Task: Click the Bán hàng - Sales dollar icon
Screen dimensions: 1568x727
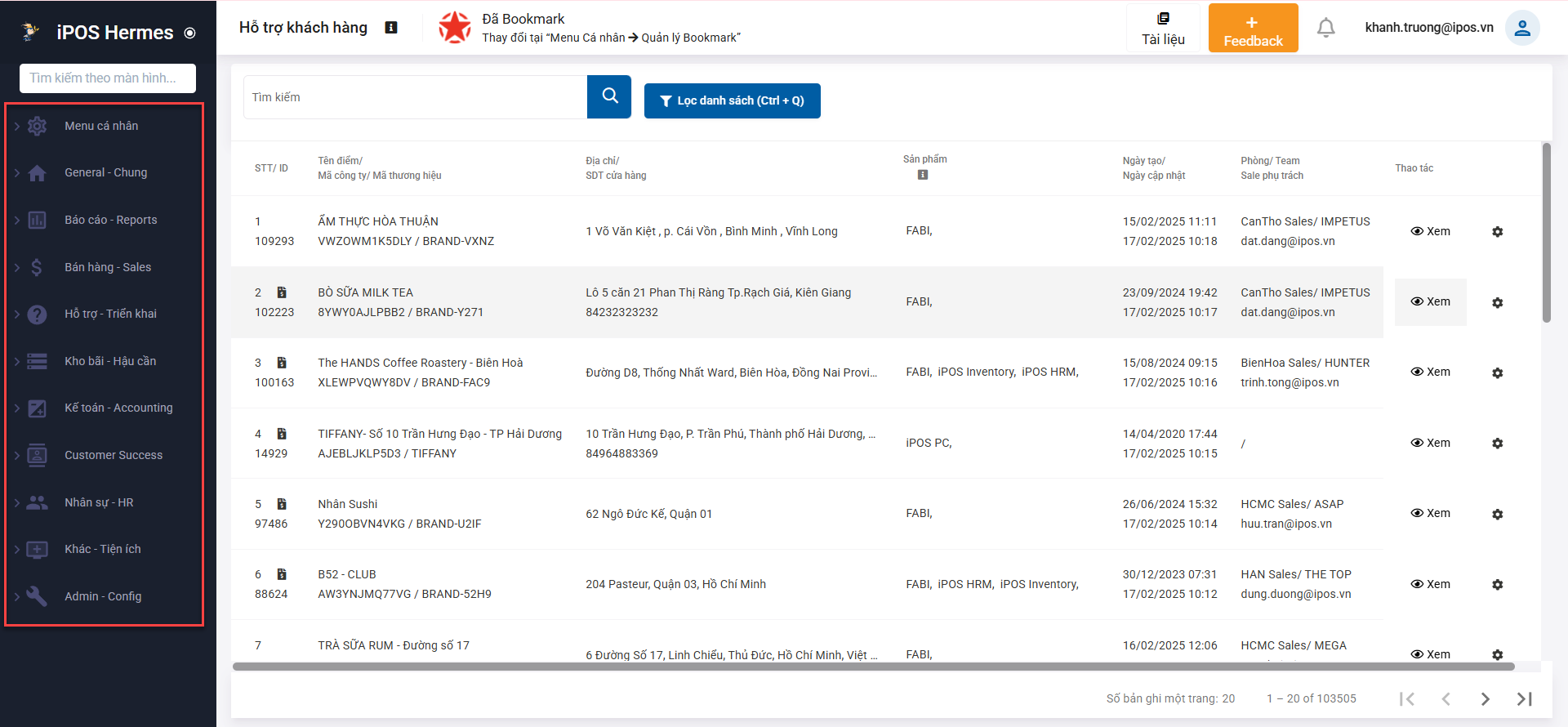Action: click(37, 267)
